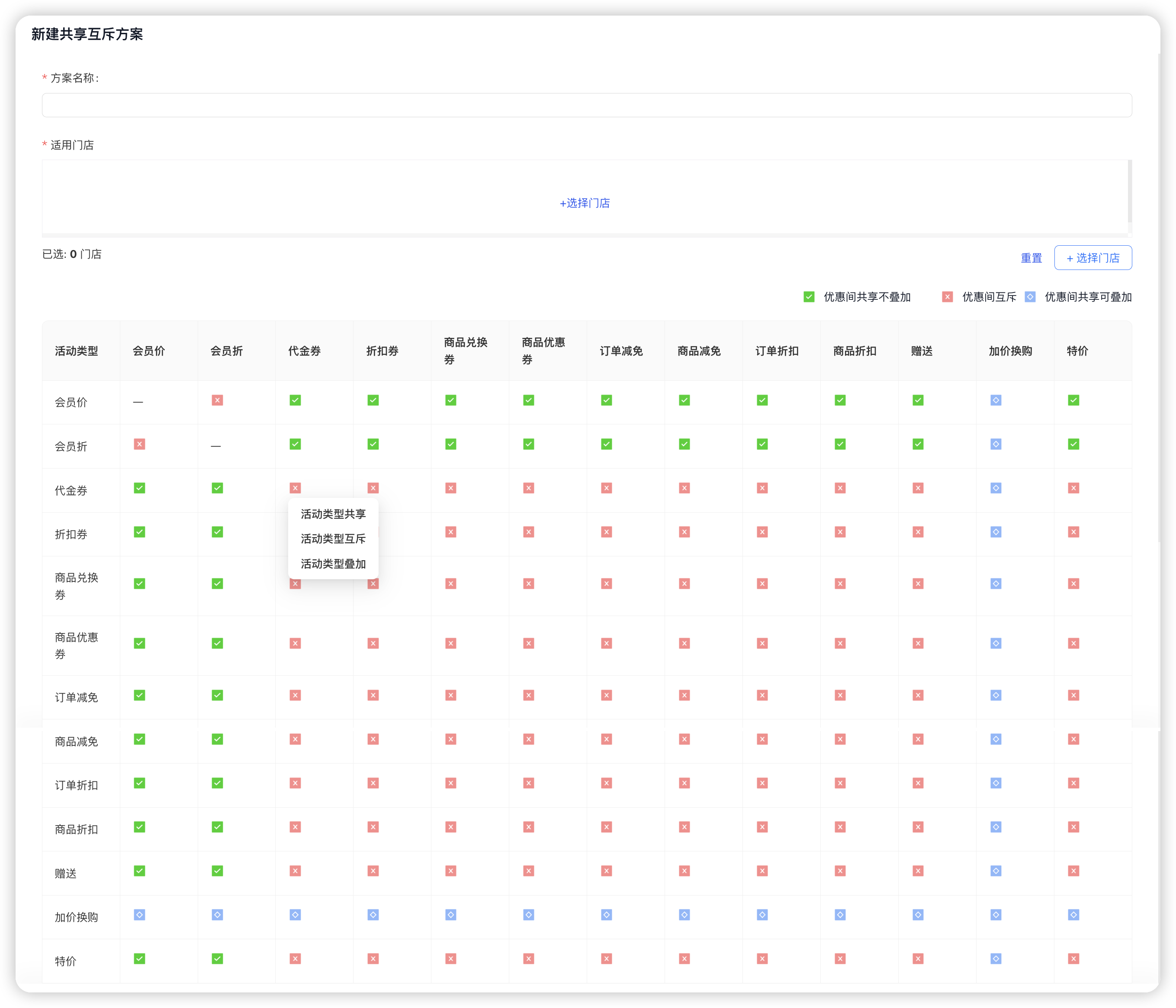Screen dimensions: 1176x1008
Task: Click the store list vertical scrollbar
Action: pyautogui.click(x=1130, y=192)
